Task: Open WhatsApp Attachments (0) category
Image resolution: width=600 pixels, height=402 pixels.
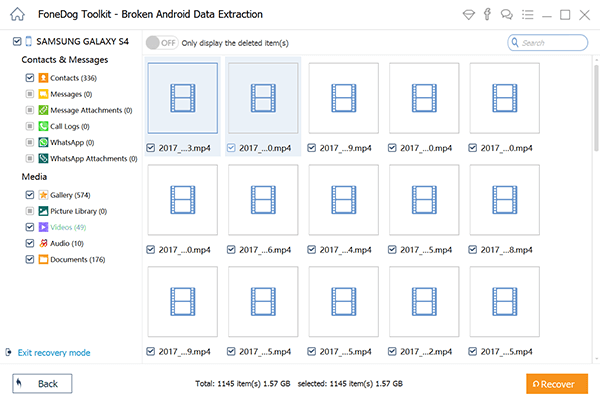Action: (94, 158)
